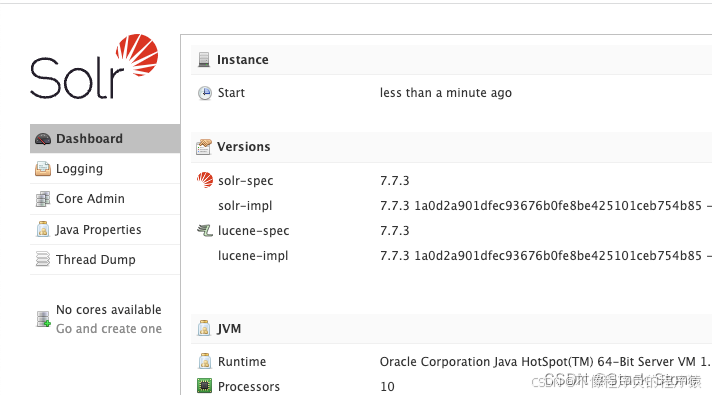This screenshot has height=395, width=712.
Task: Click the No cores available link
Action: pos(109,310)
